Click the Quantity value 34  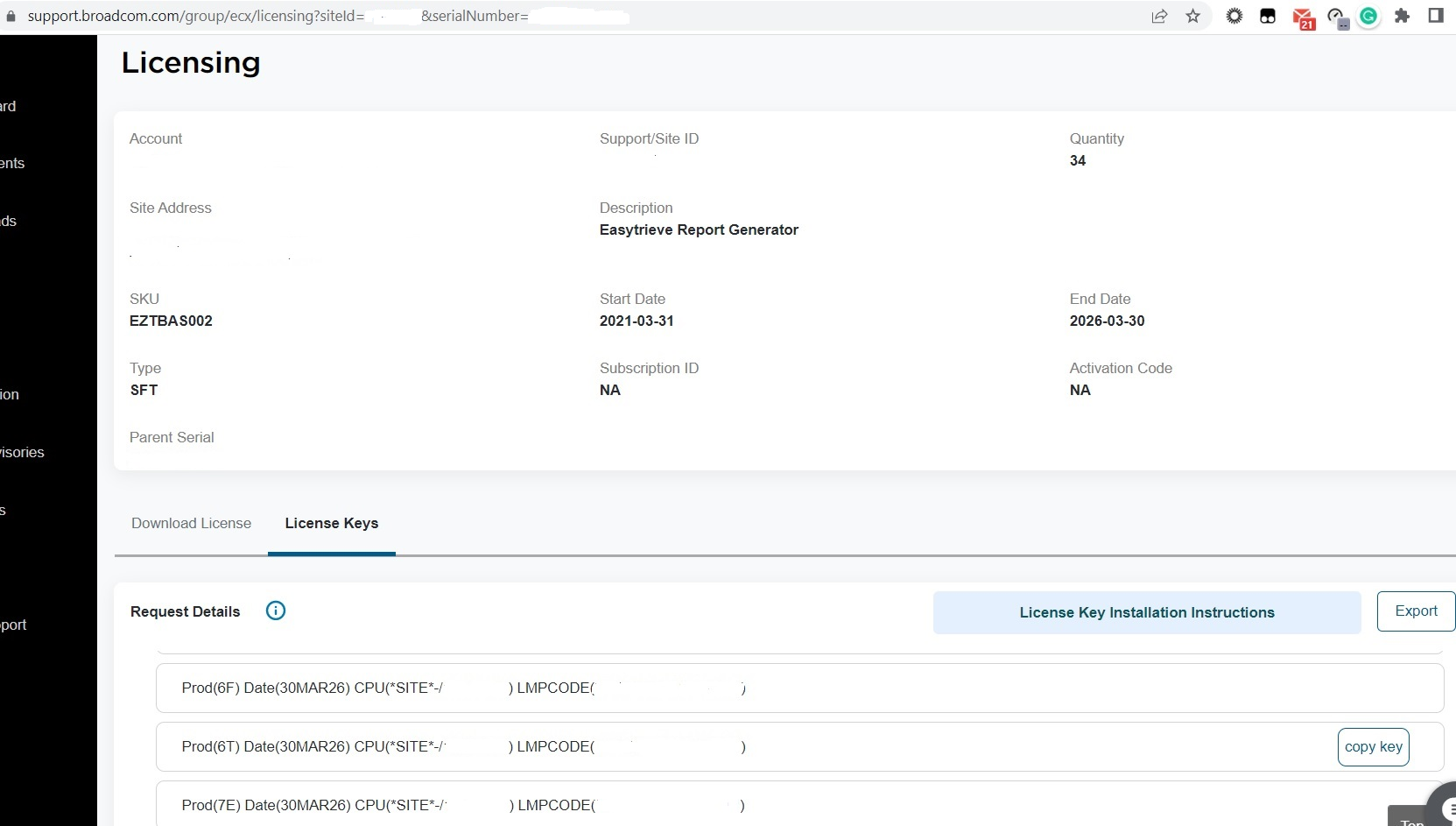click(x=1078, y=160)
